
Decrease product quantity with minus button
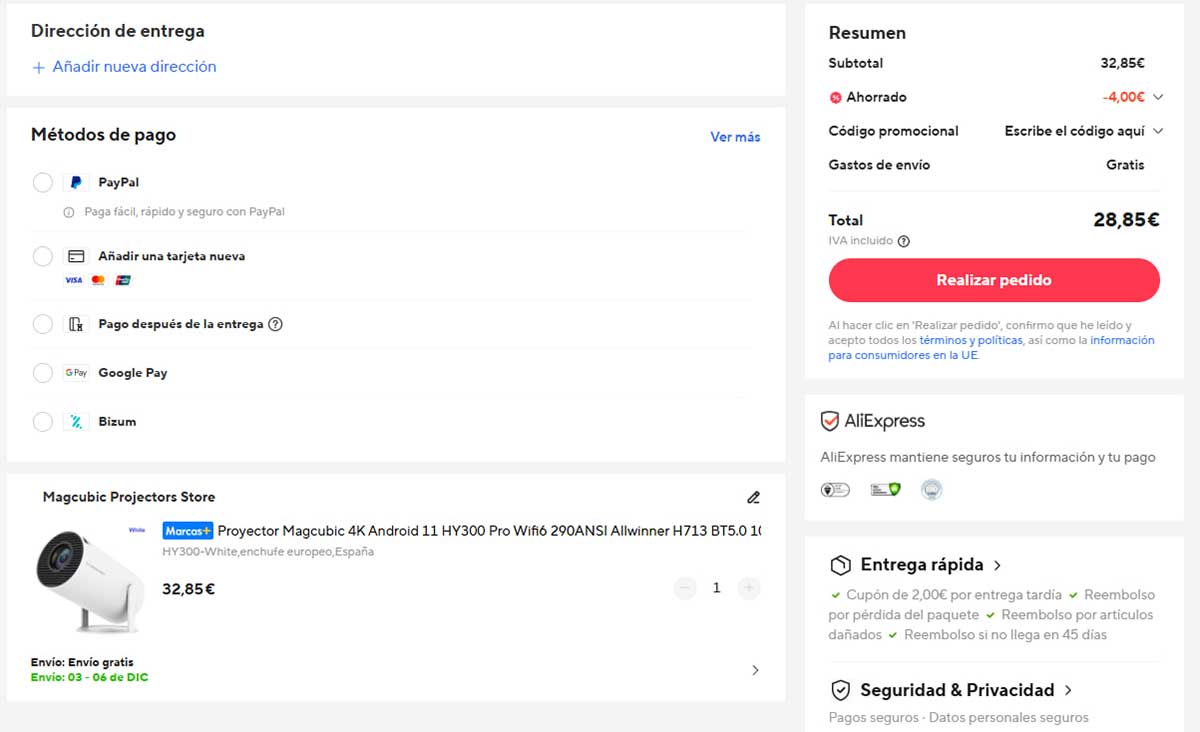(x=685, y=588)
